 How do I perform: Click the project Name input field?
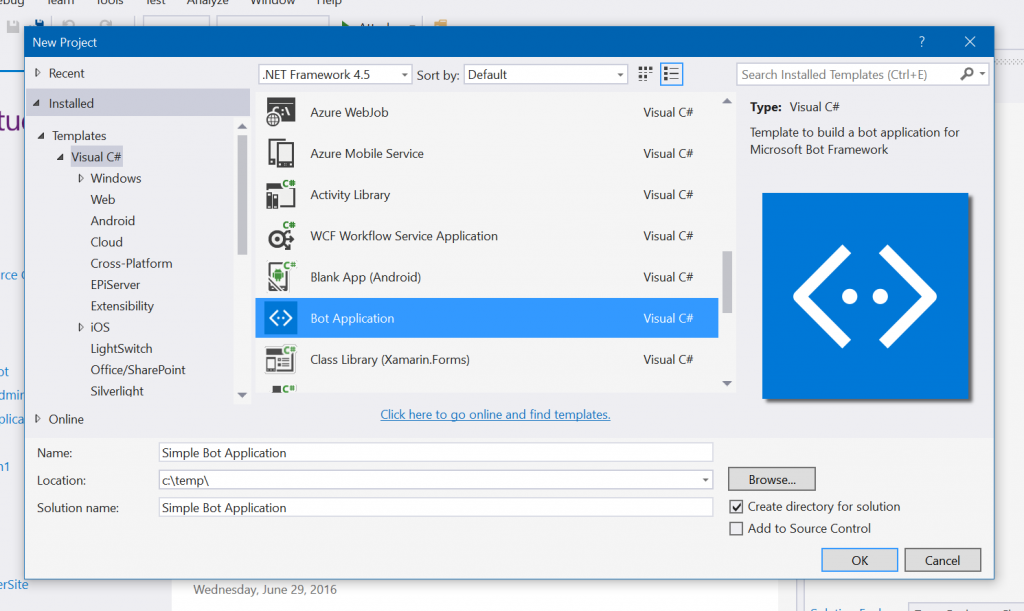(436, 453)
